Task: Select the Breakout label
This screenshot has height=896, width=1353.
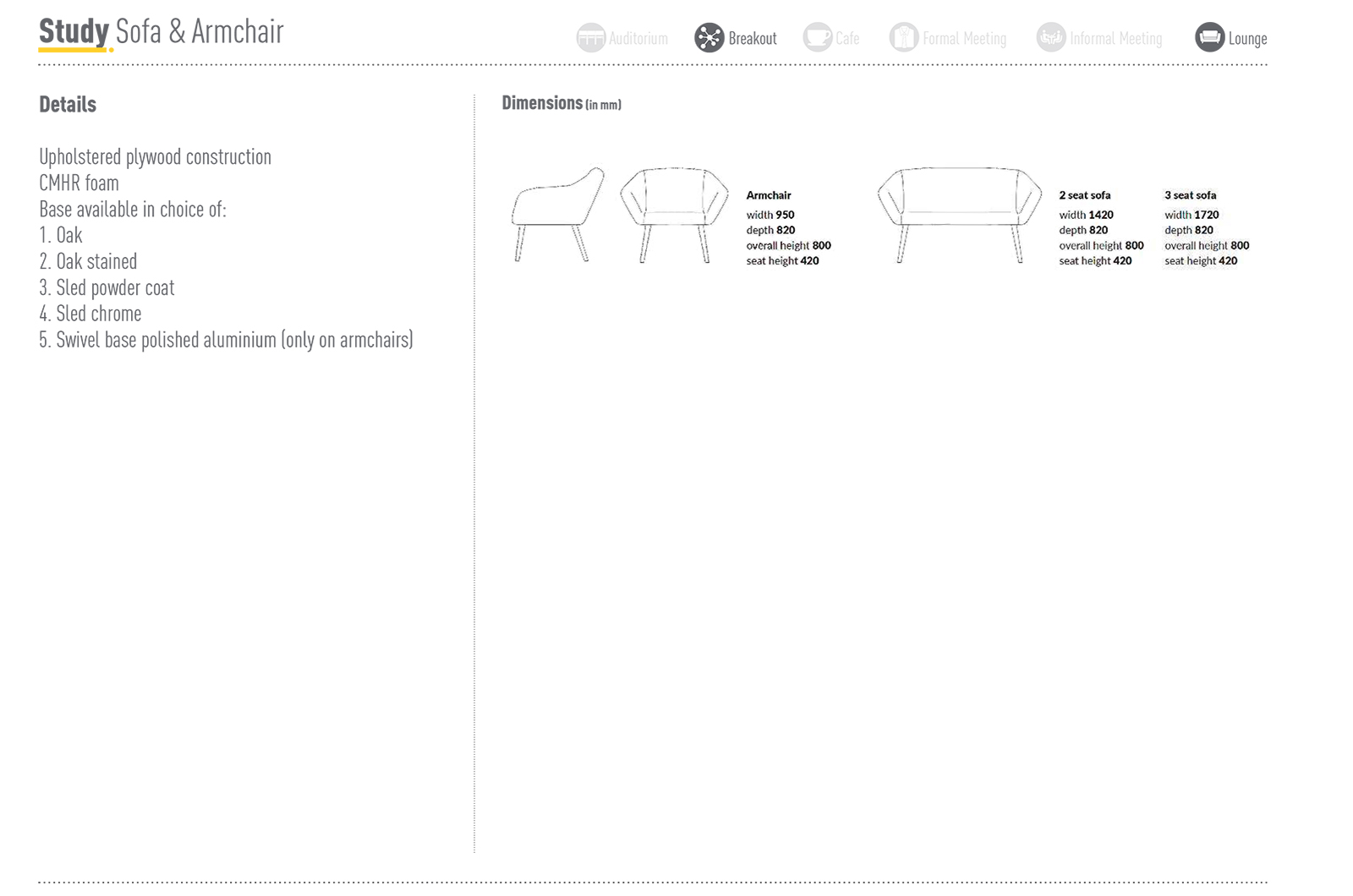Action: point(752,39)
